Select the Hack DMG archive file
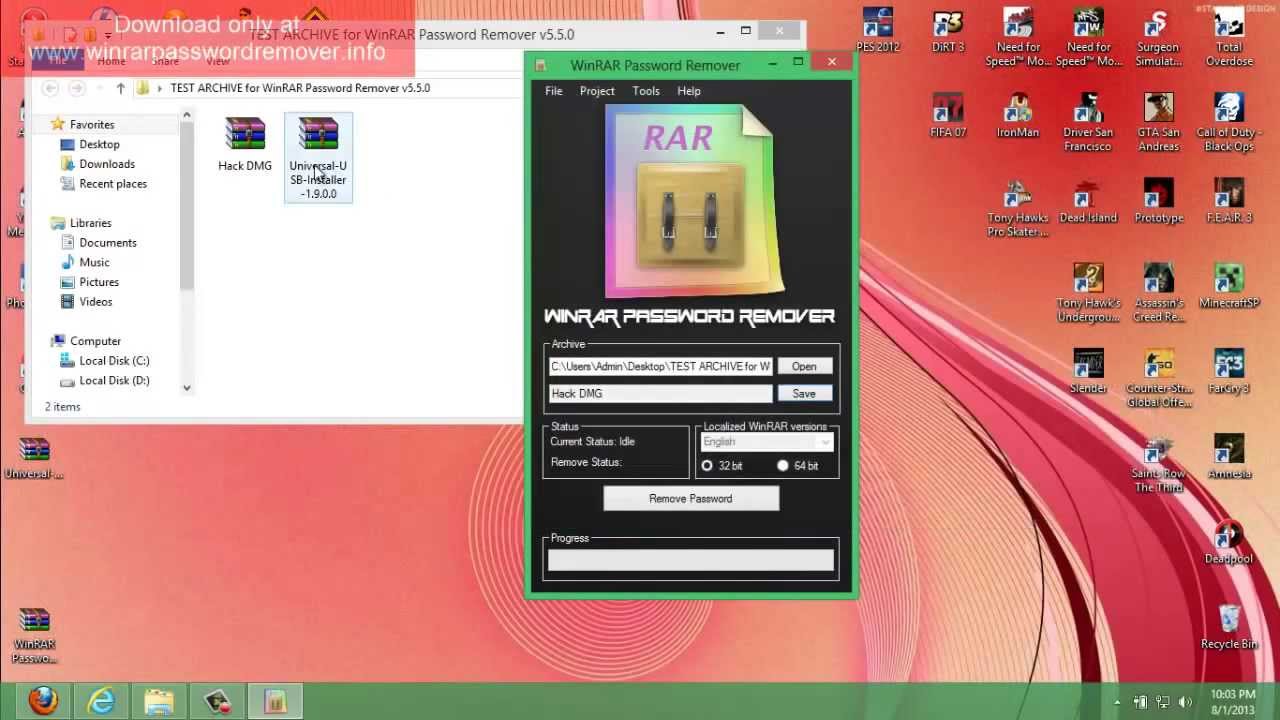The image size is (1280, 720). (245, 146)
